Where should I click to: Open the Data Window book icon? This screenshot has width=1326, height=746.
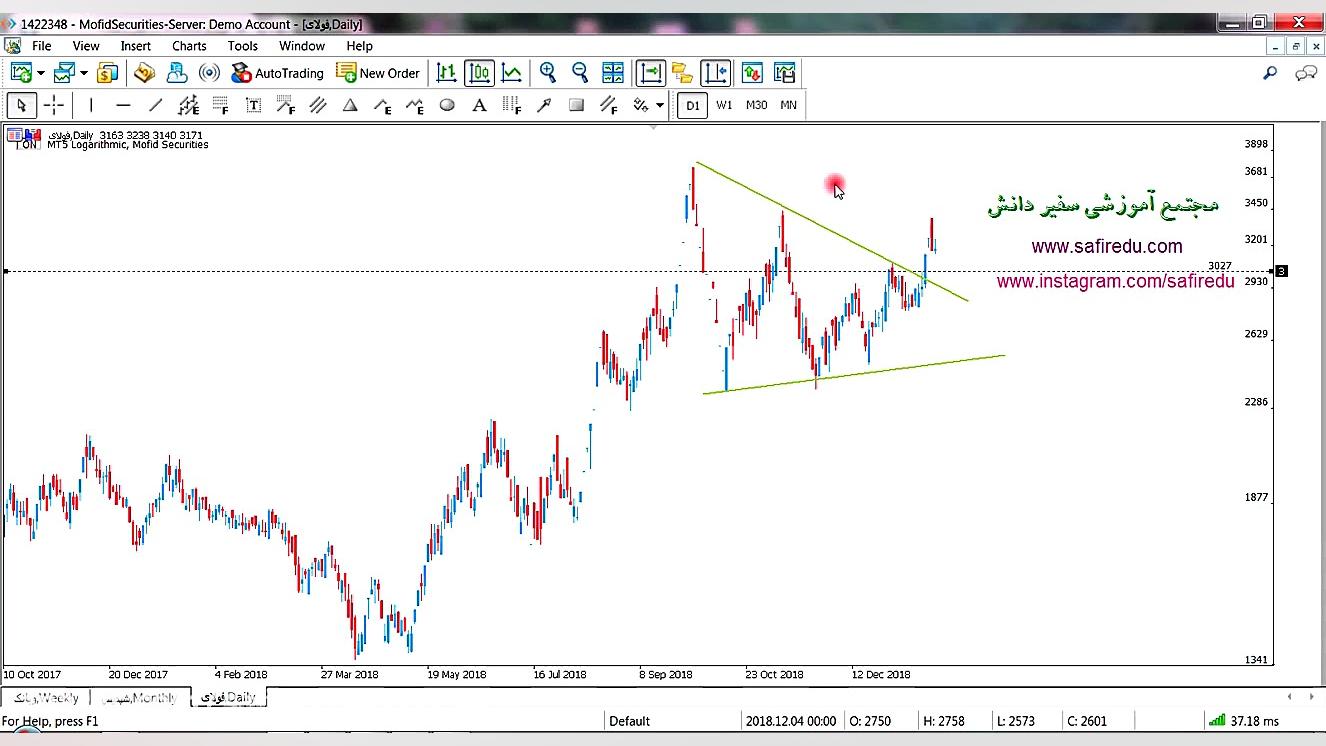coord(145,73)
